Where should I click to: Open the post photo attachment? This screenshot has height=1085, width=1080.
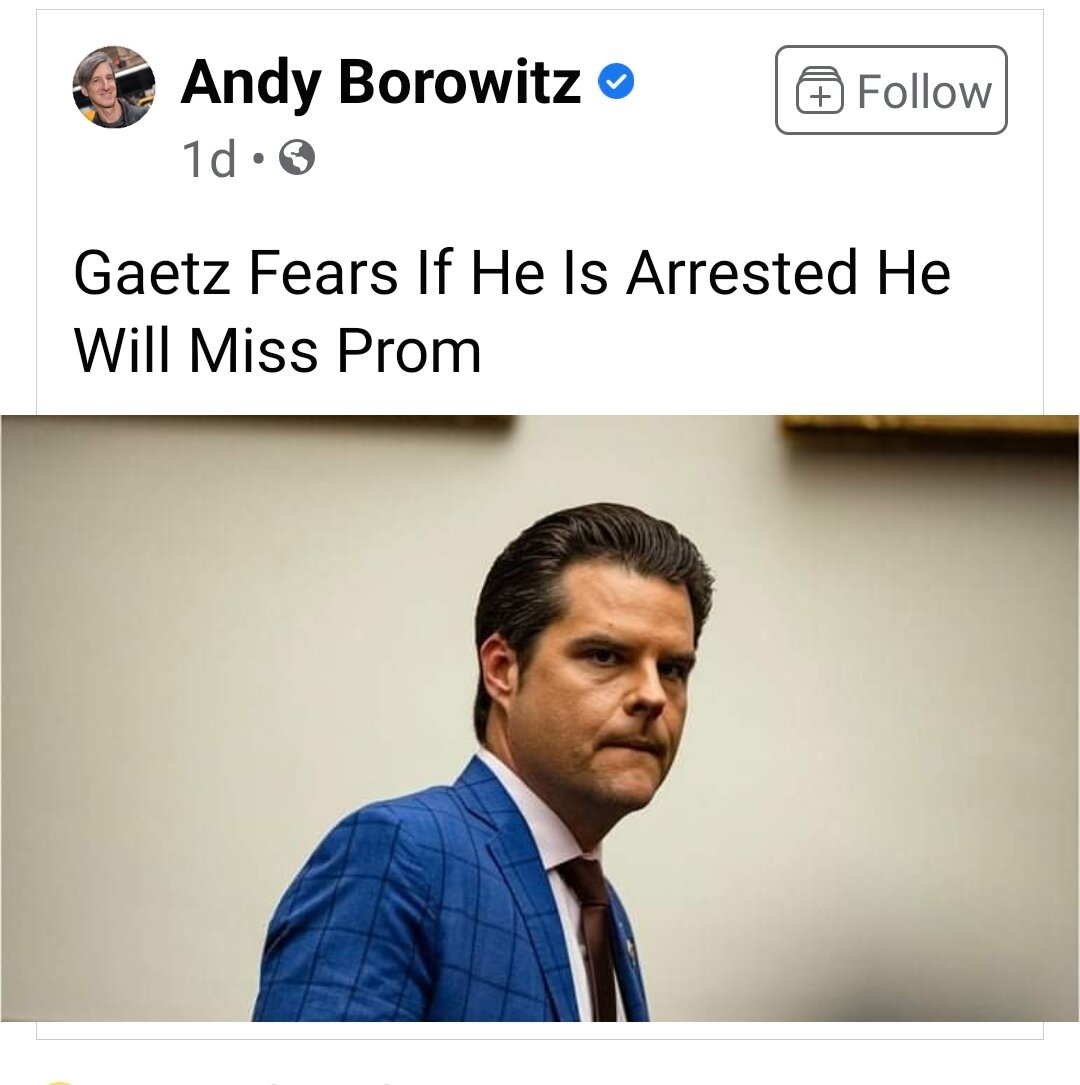(x=540, y=718)
